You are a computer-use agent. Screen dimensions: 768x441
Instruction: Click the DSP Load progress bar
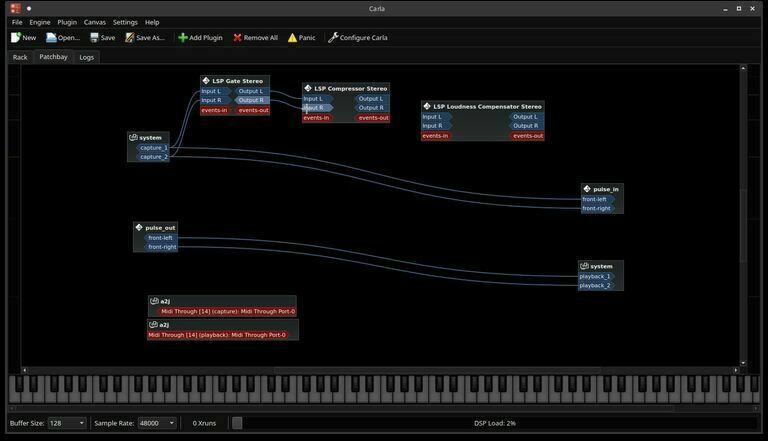click(495, 423)
